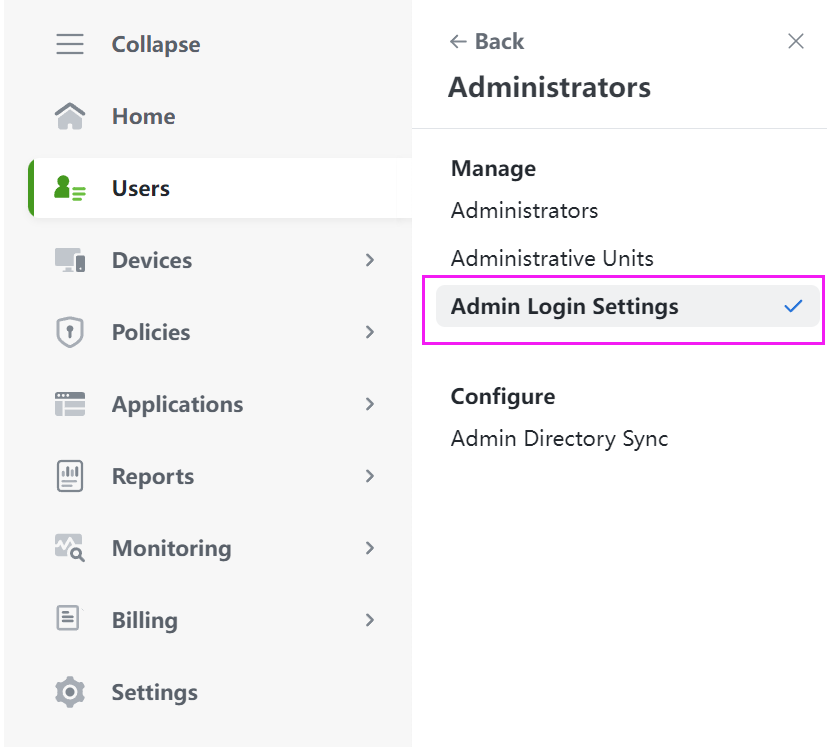The width and height of the screenshot is (827, 747).
Task: Click the Devices monitor icon
Action: click(70, 261)
